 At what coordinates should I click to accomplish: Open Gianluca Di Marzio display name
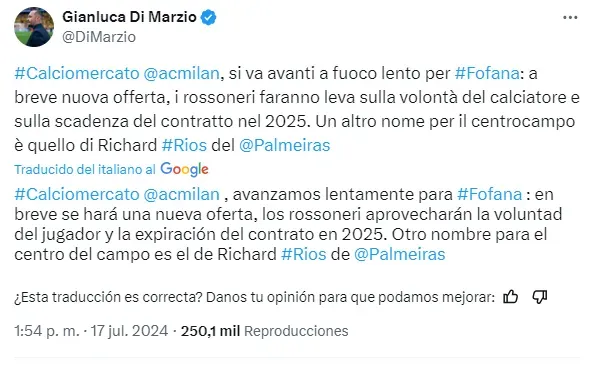(x=129, y=17)
